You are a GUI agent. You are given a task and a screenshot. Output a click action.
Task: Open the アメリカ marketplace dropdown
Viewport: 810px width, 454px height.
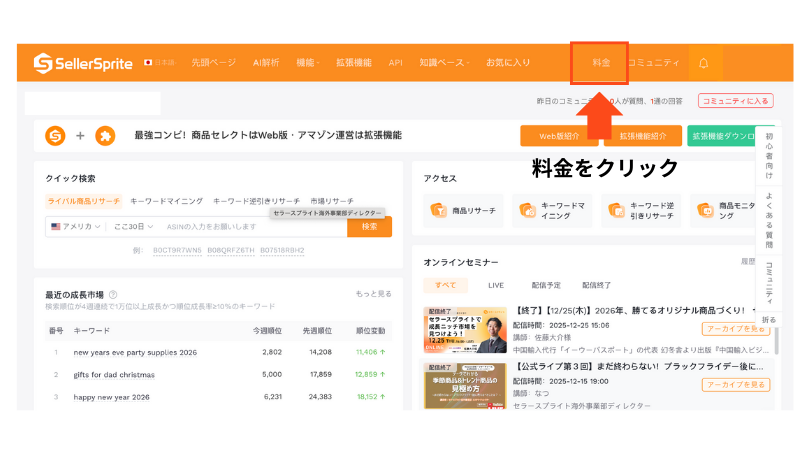(x=76, y=227)
